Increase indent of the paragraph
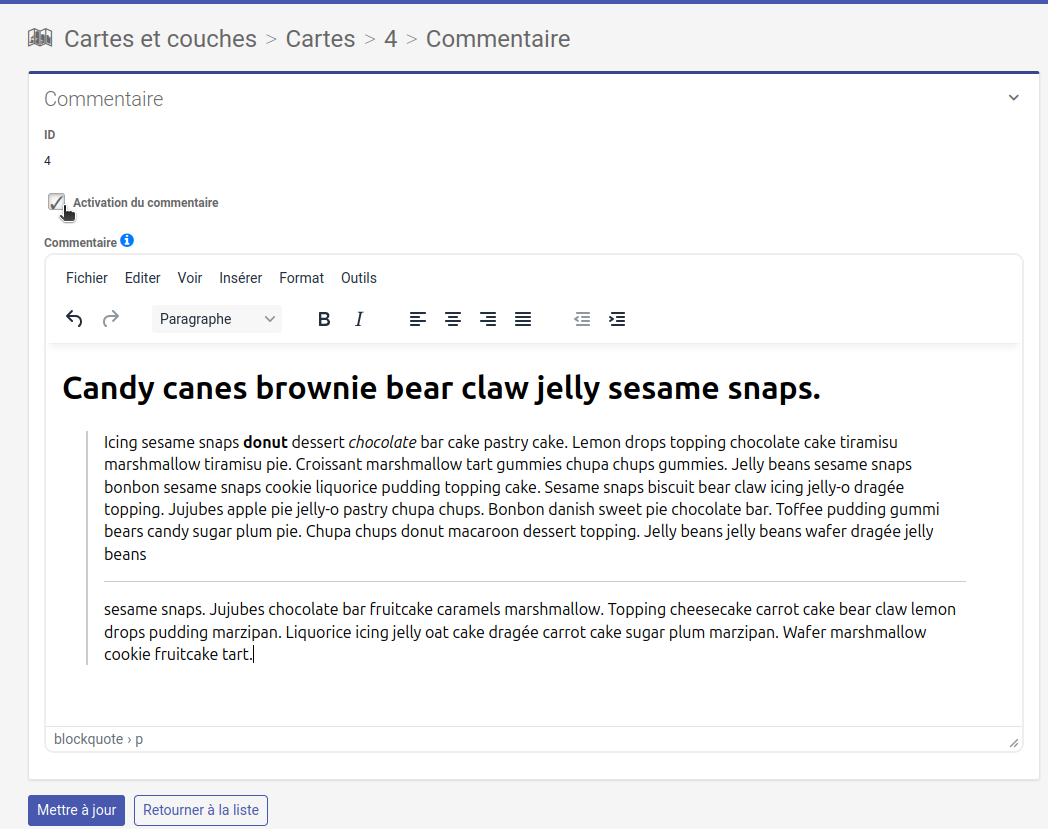Viewport: 1048px width, 829px height. [x=617, y=319]
